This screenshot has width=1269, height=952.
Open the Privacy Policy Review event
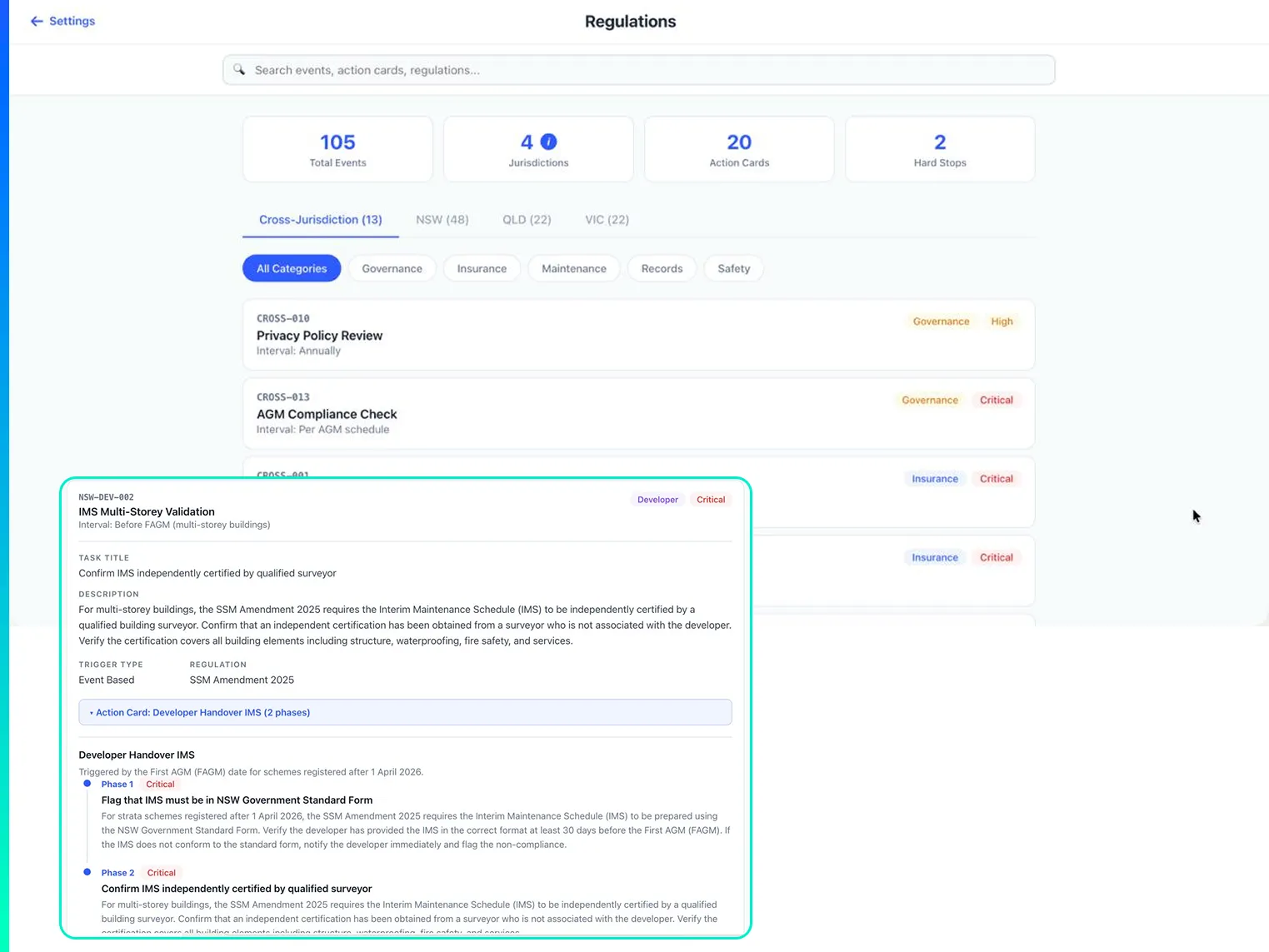click(x=638, y=335)
